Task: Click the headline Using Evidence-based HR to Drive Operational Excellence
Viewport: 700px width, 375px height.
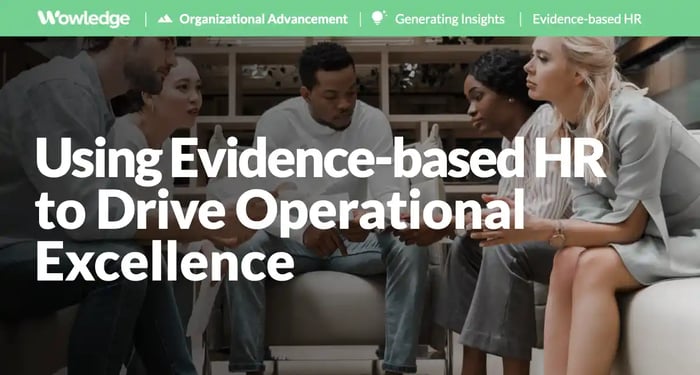Action: click(320, 209)
